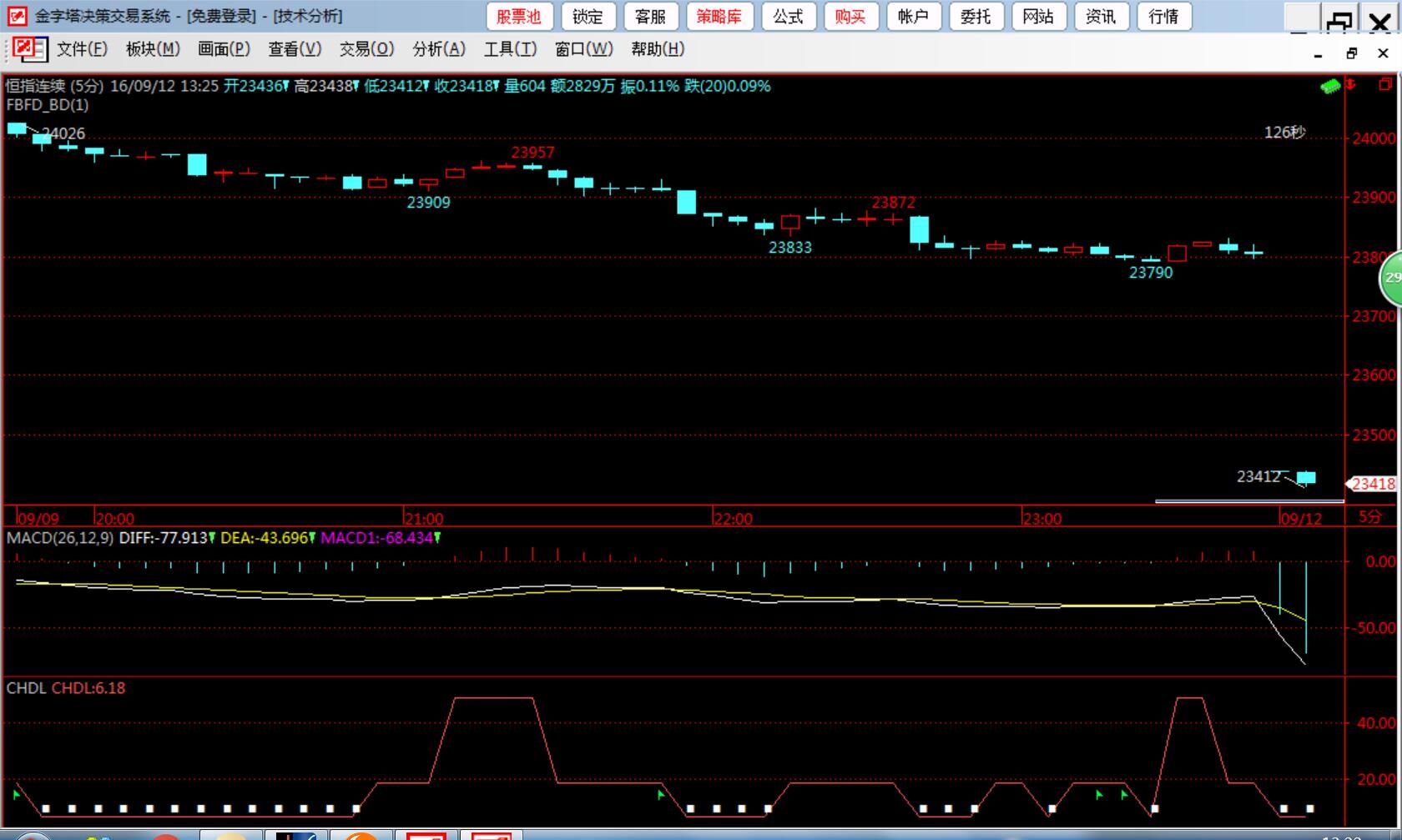Click the green chip icon on chart
The height and width of the screenshot is (840, 1402).
pos(1330,86)
